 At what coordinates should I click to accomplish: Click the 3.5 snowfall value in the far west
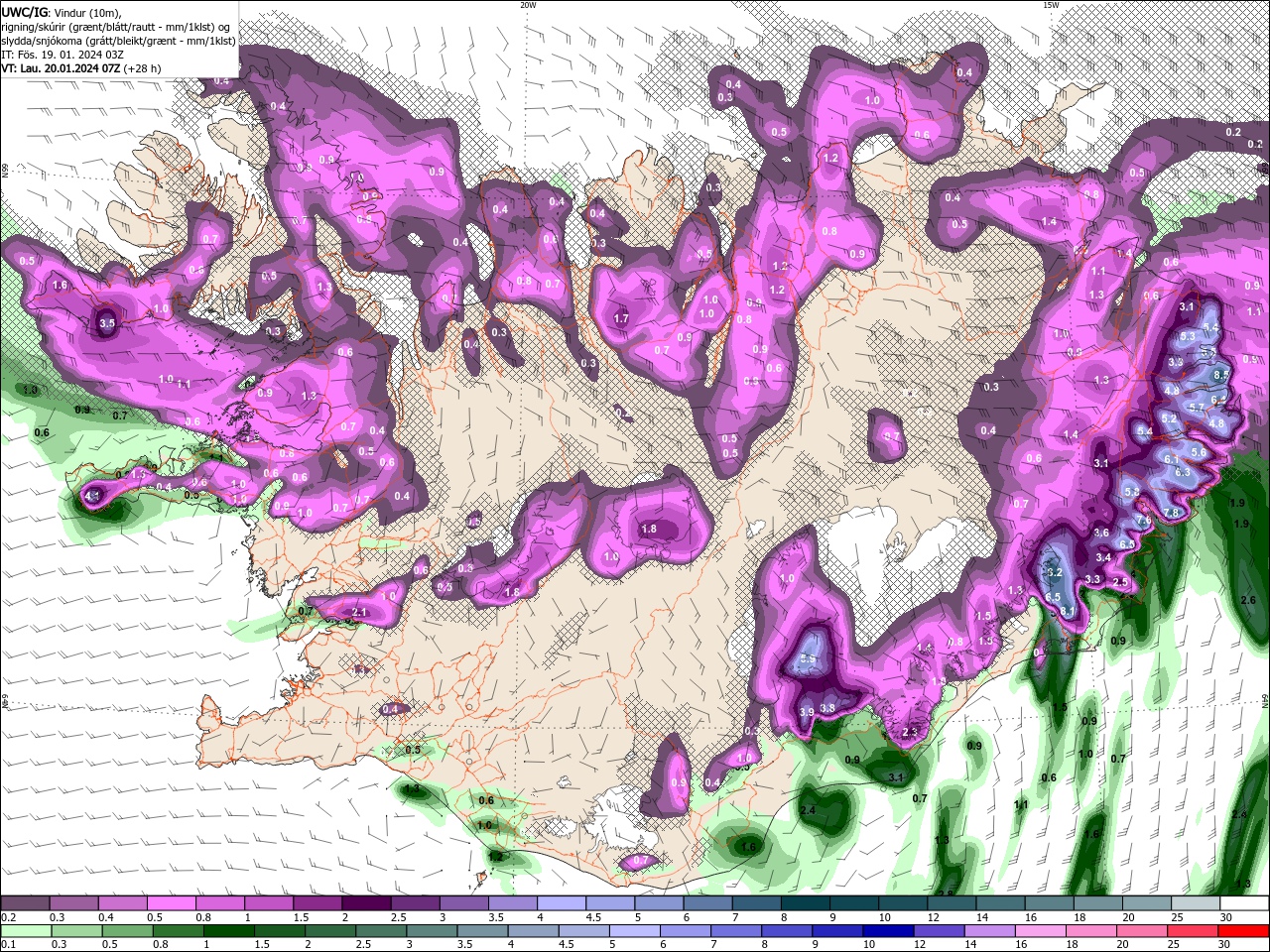[108, 322]
